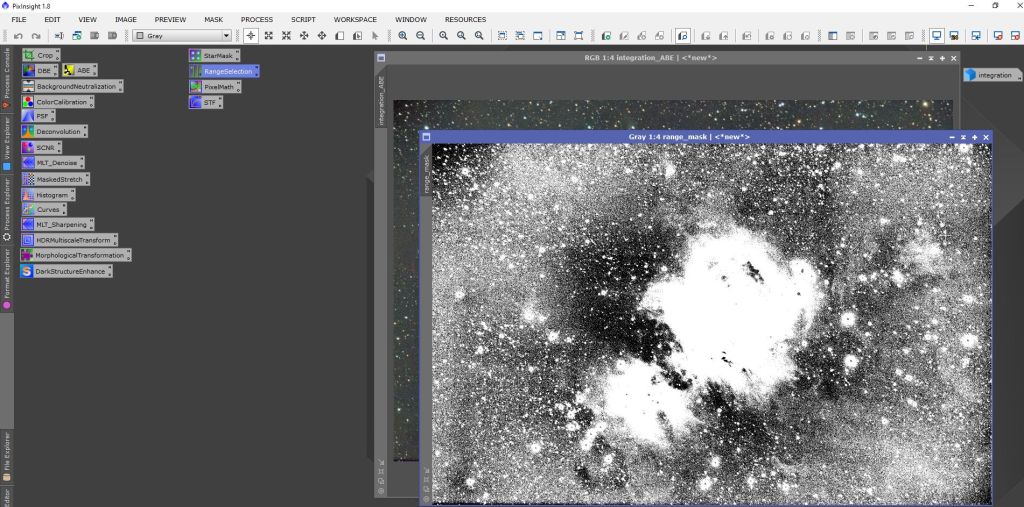1024x507 pixels.
Task: Toggle the View Explorer side panel
Action: coord(6,142)
